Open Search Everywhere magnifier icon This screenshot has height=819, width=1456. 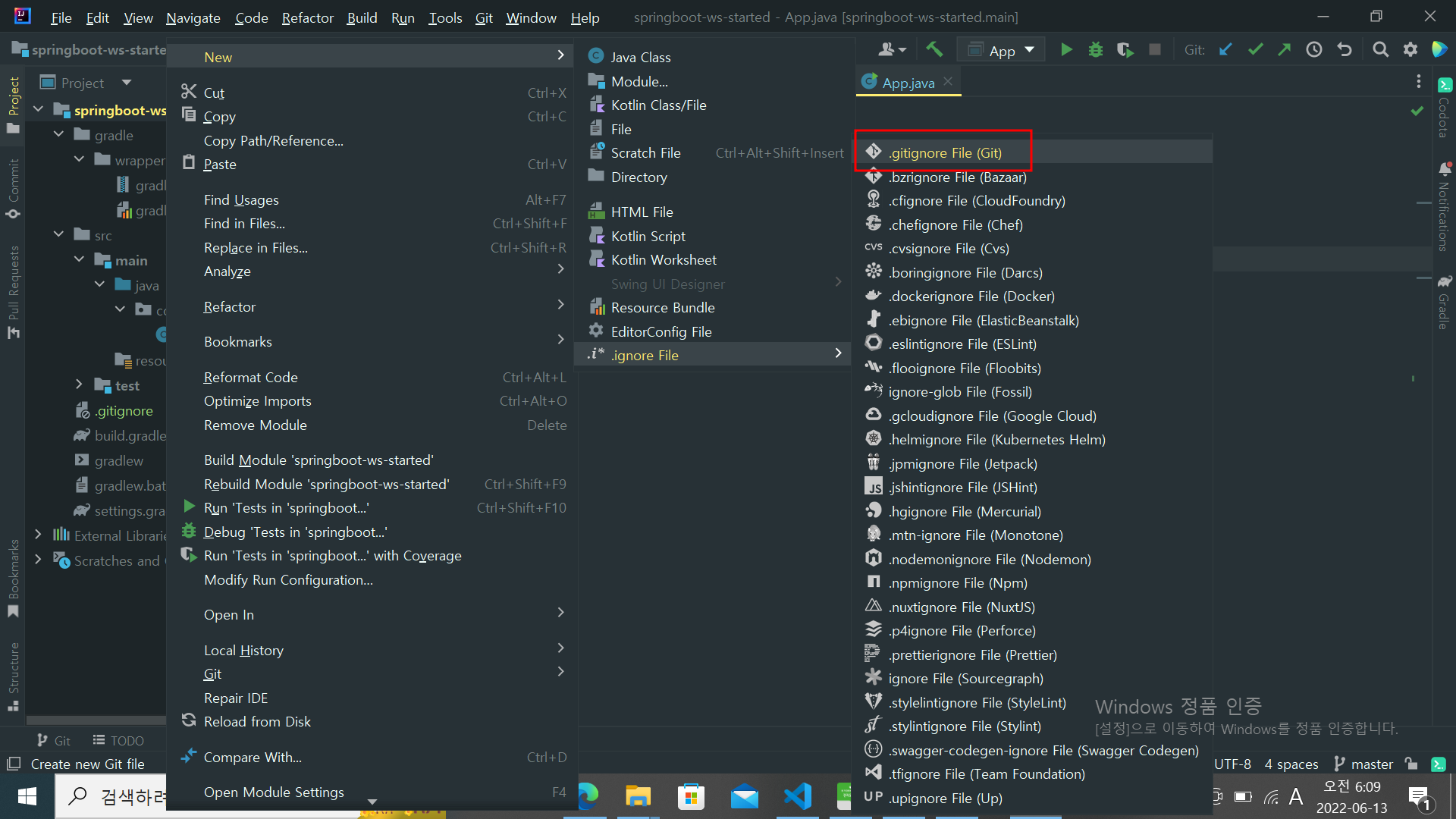click(1380, 50)
